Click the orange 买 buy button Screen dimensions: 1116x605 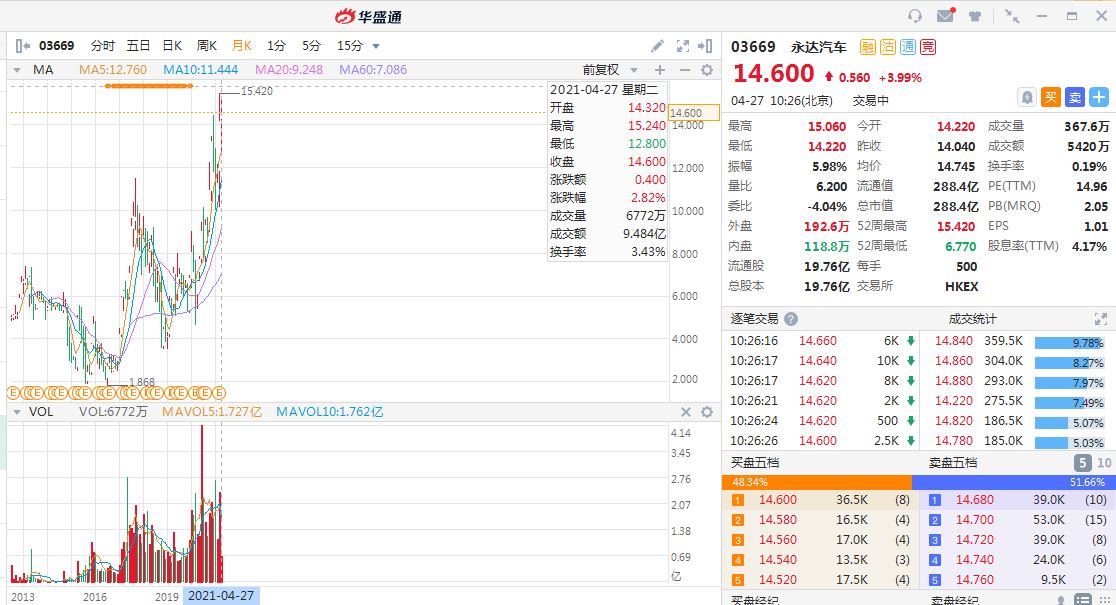click(1051, 97)
